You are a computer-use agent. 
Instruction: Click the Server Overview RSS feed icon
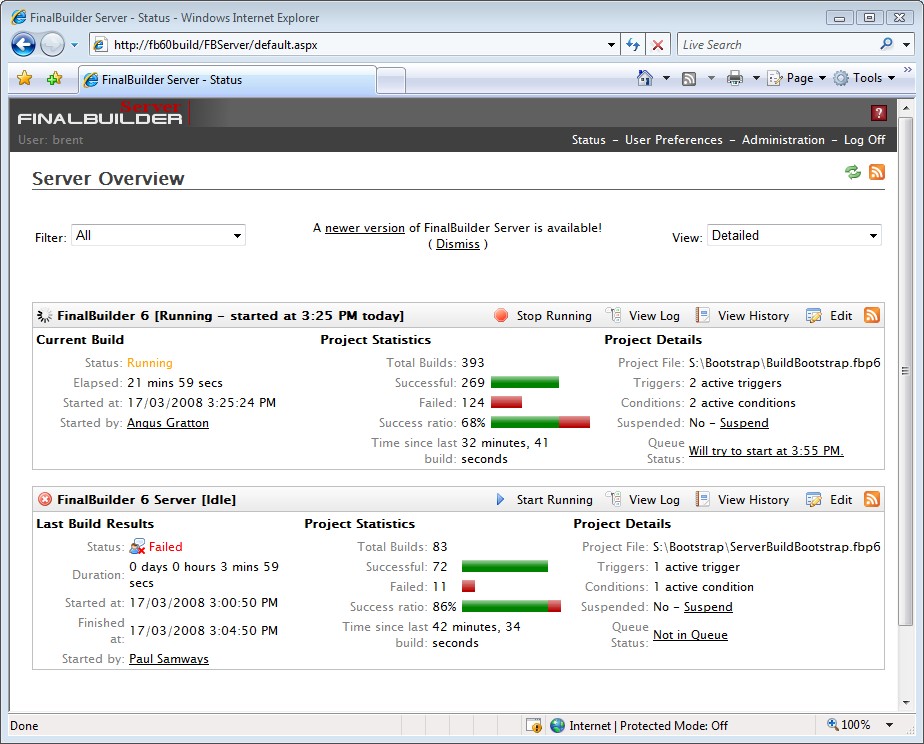point(877,172)
